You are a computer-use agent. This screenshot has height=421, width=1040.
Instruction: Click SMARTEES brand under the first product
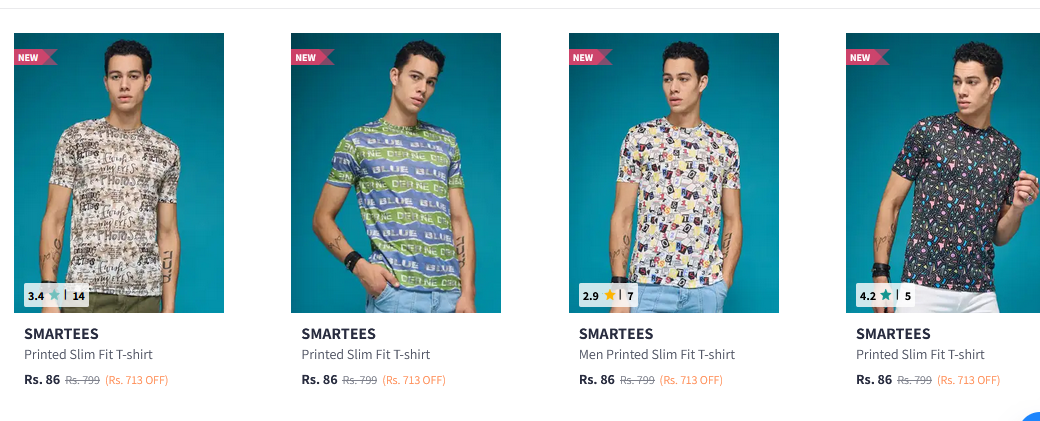(x=61, y=334)
